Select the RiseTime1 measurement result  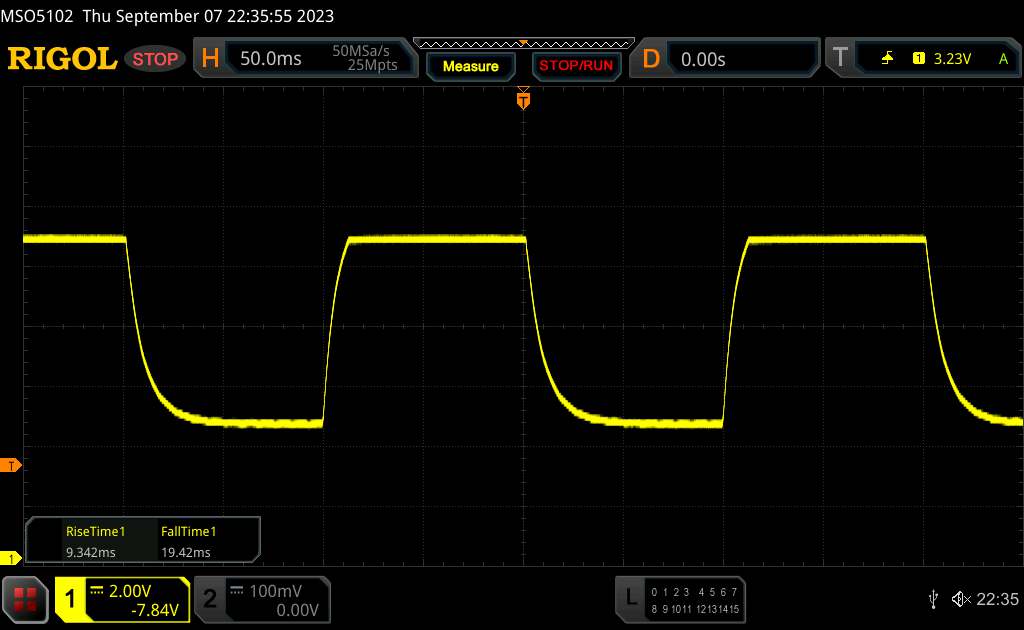(86, 541)
